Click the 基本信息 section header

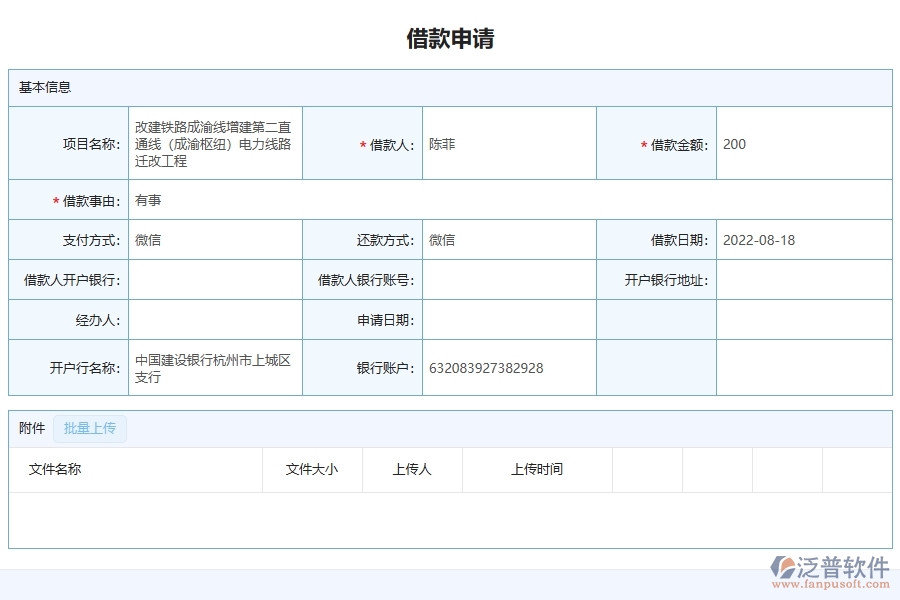coord(38,88)
